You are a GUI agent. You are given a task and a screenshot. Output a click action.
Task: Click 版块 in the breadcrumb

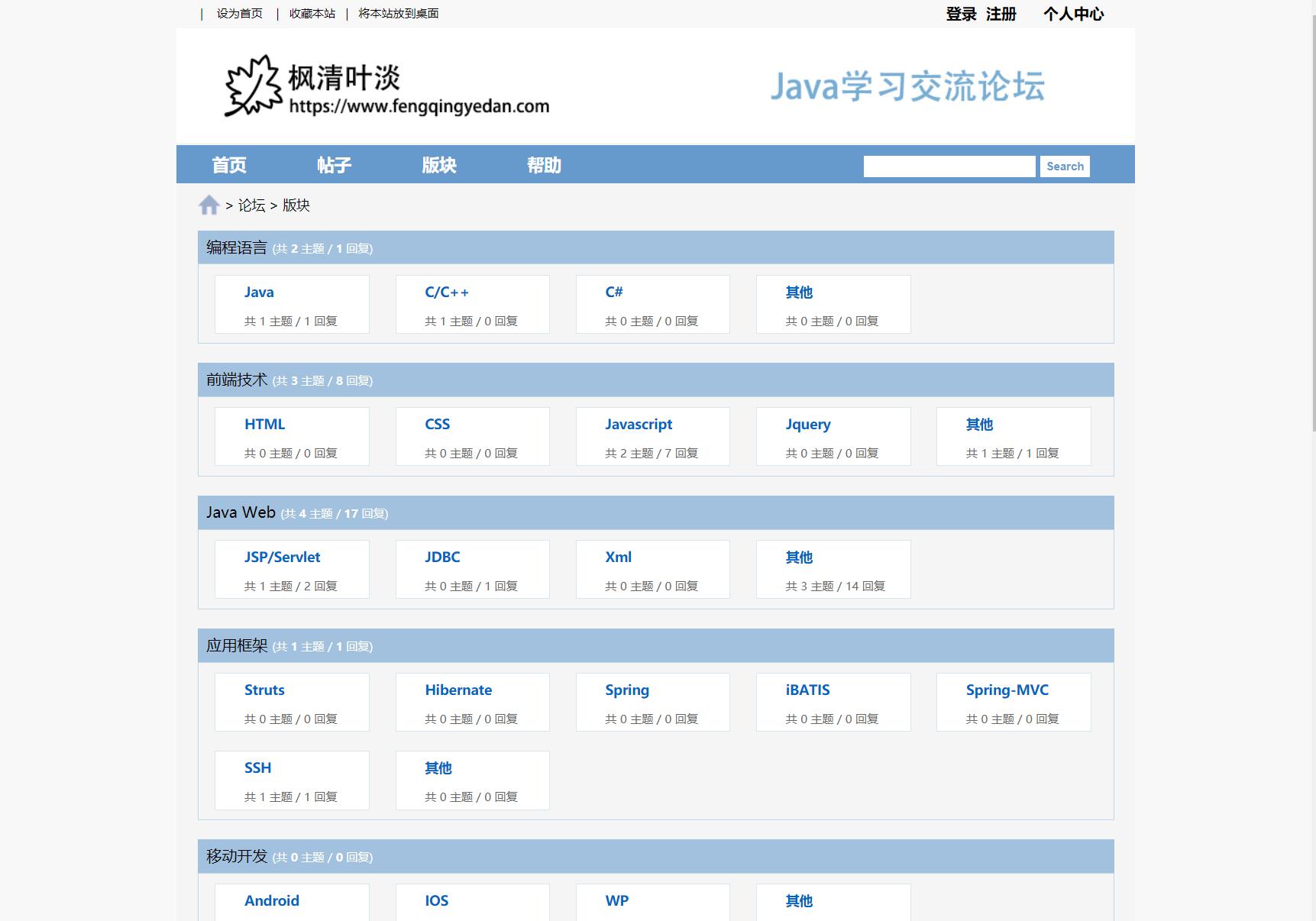tap(296, 205)
